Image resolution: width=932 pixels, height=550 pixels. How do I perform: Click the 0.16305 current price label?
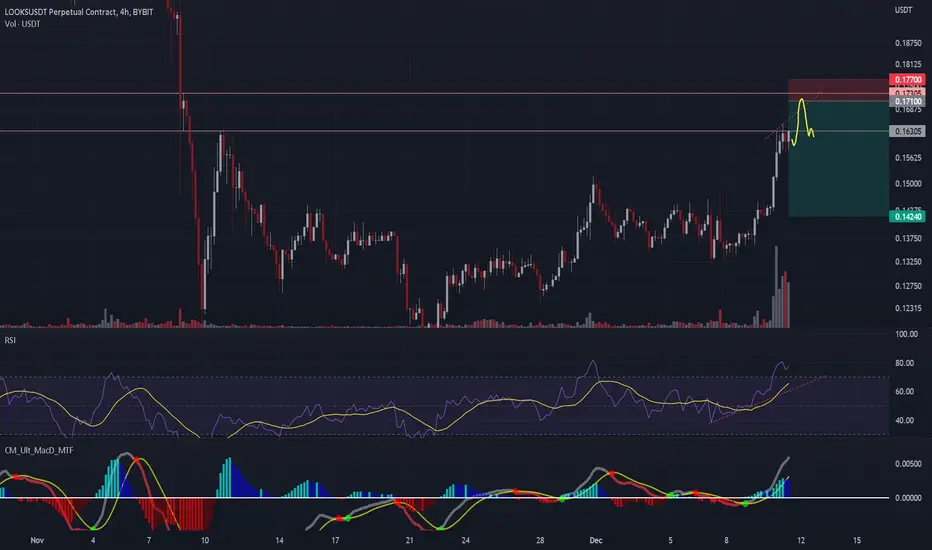[x=907, y=131]
